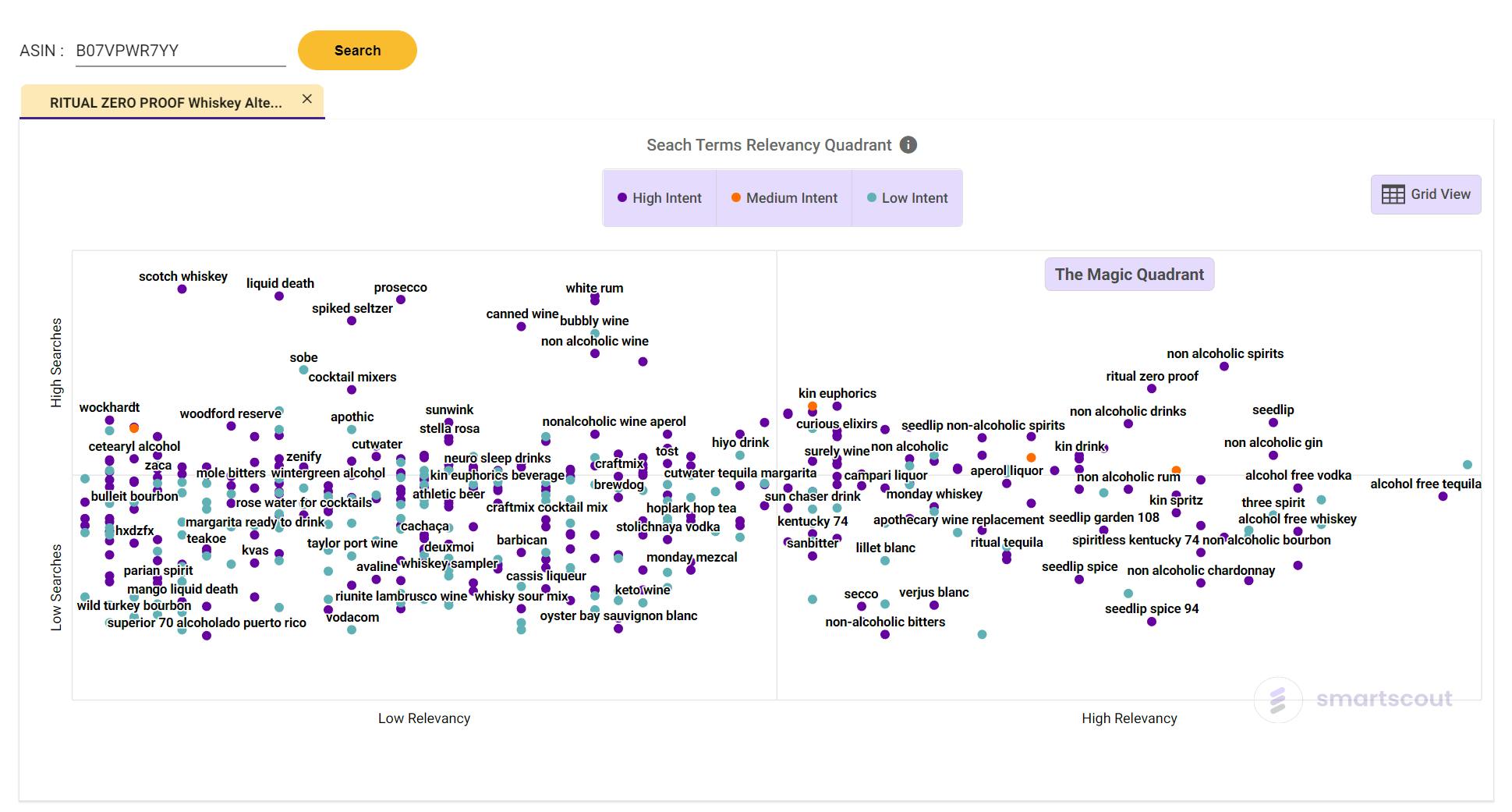Select the "kin euphorics" search term
1512x812 pixels.
837,393
